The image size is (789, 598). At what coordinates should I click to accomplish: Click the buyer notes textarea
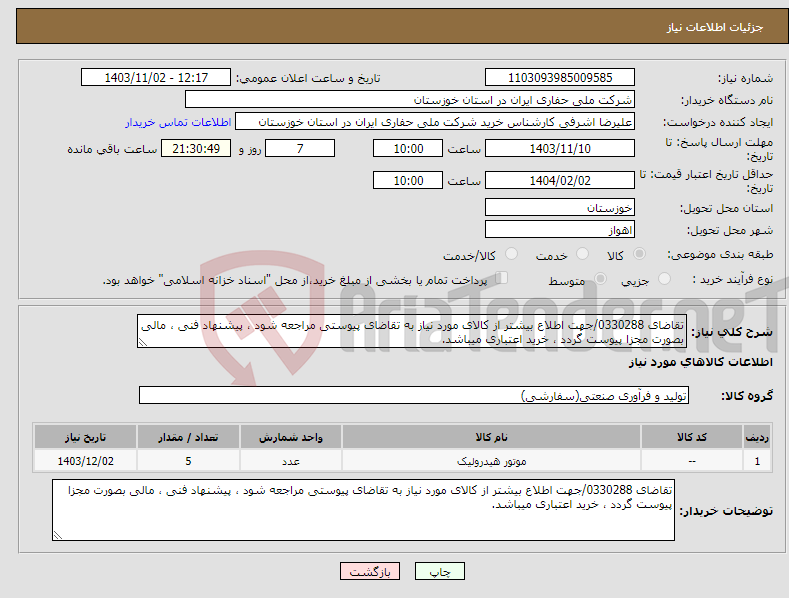click(363, 510)
